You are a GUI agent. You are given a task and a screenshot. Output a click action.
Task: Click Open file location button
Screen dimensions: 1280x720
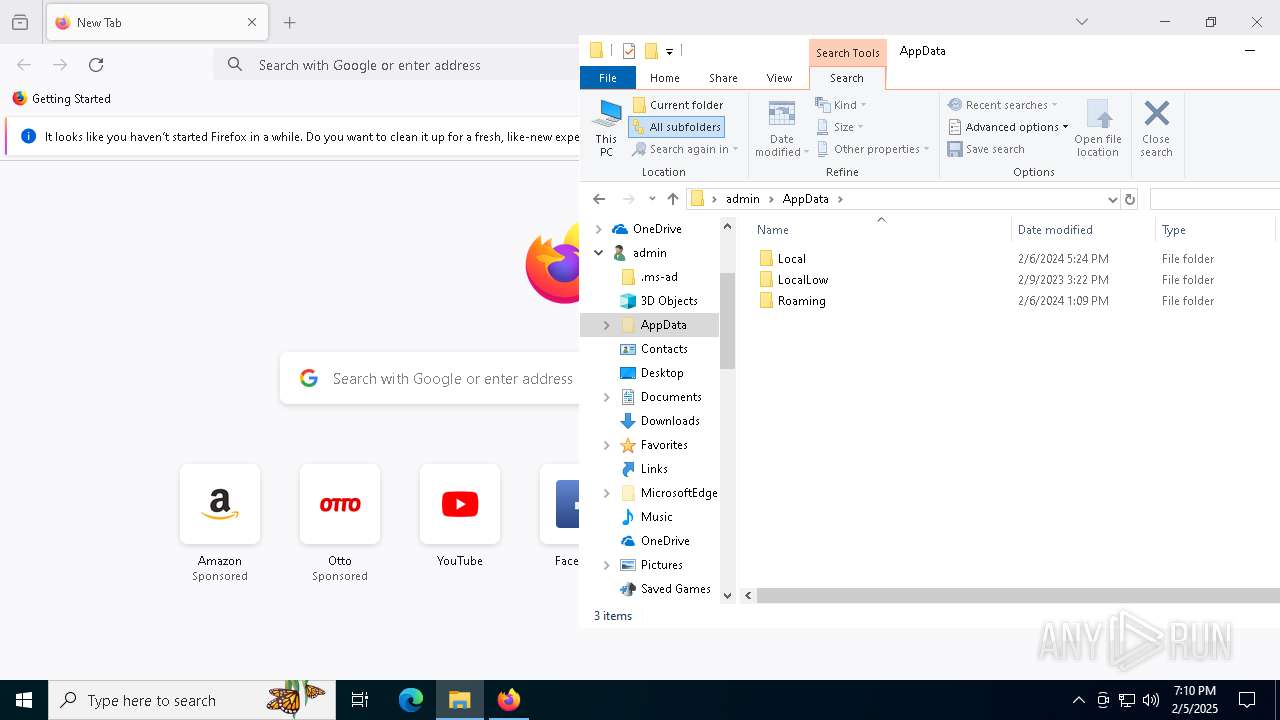tap(1097, 128)
